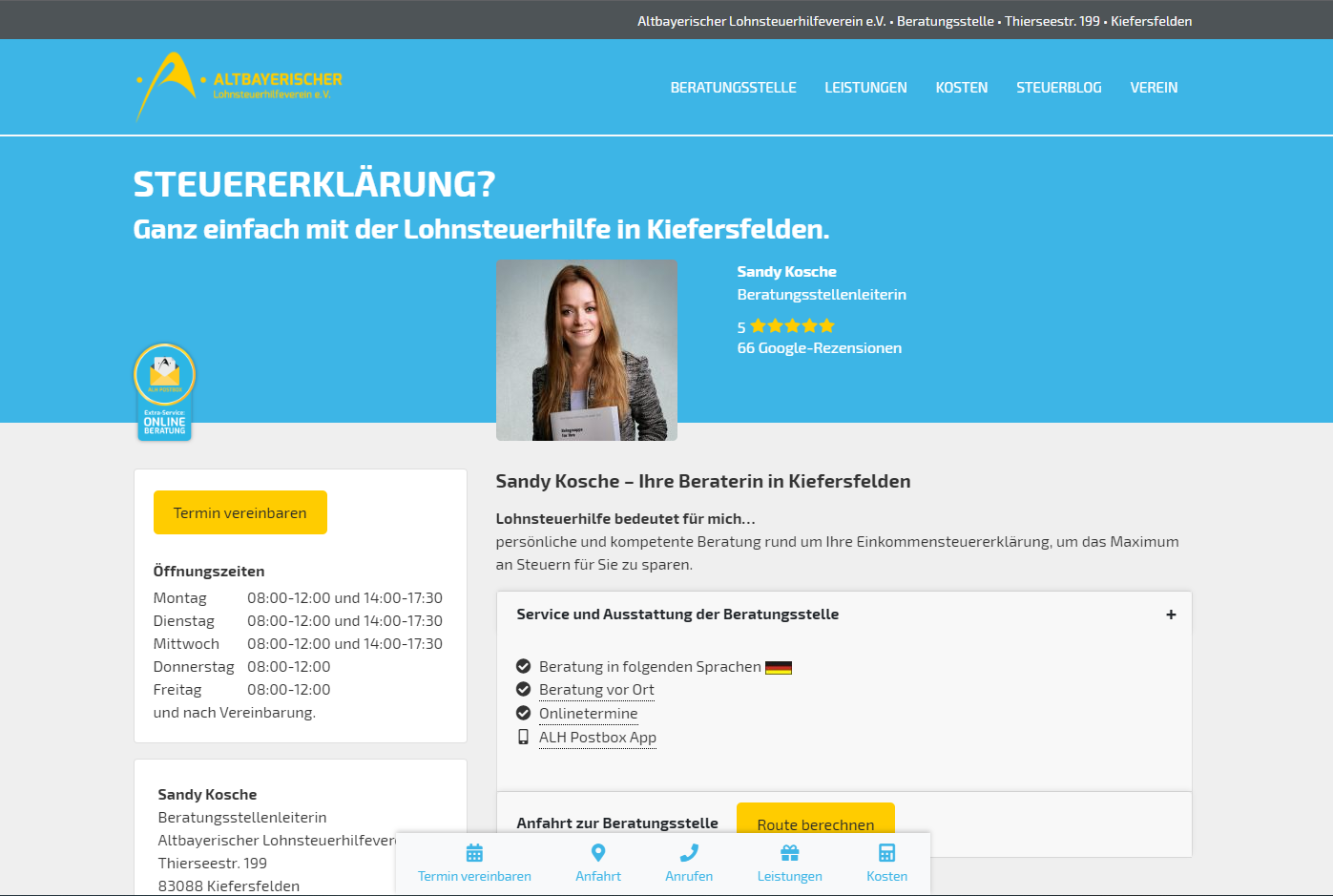
Task: Click the Anfahrt label in bottom bar
Action: [598, 876]
